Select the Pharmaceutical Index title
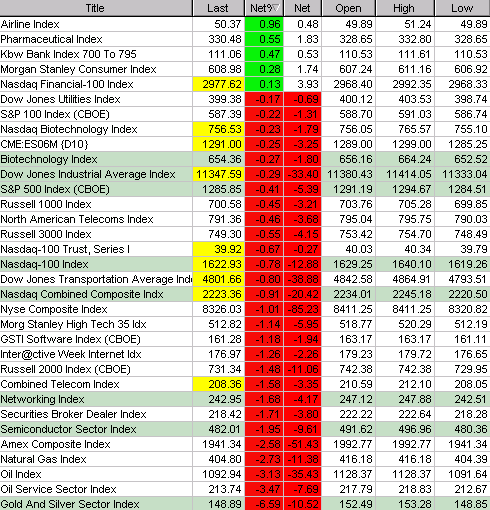Screen dimensions: 490x510 [x=51, y=39]
